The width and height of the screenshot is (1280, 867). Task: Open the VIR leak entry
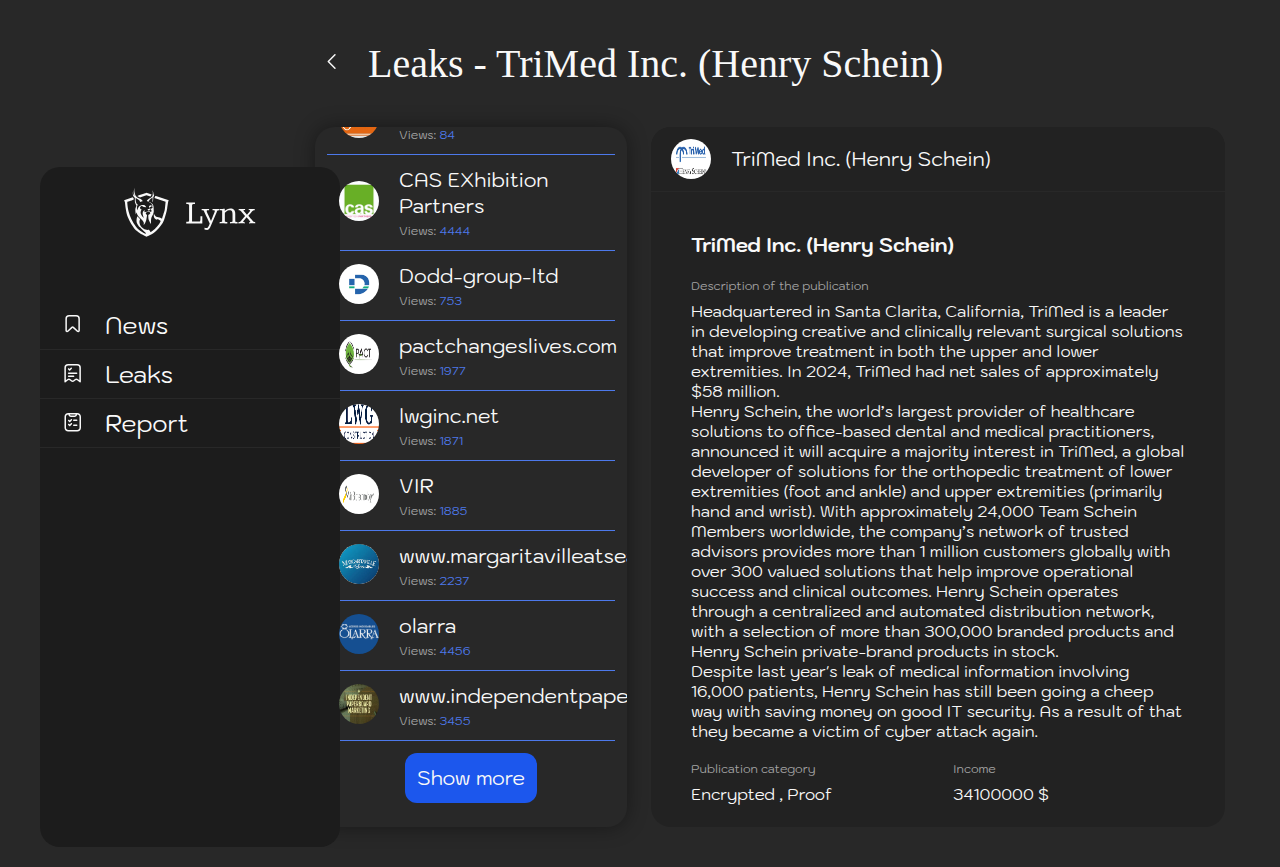pyautogui.click(x=416, y=487)
